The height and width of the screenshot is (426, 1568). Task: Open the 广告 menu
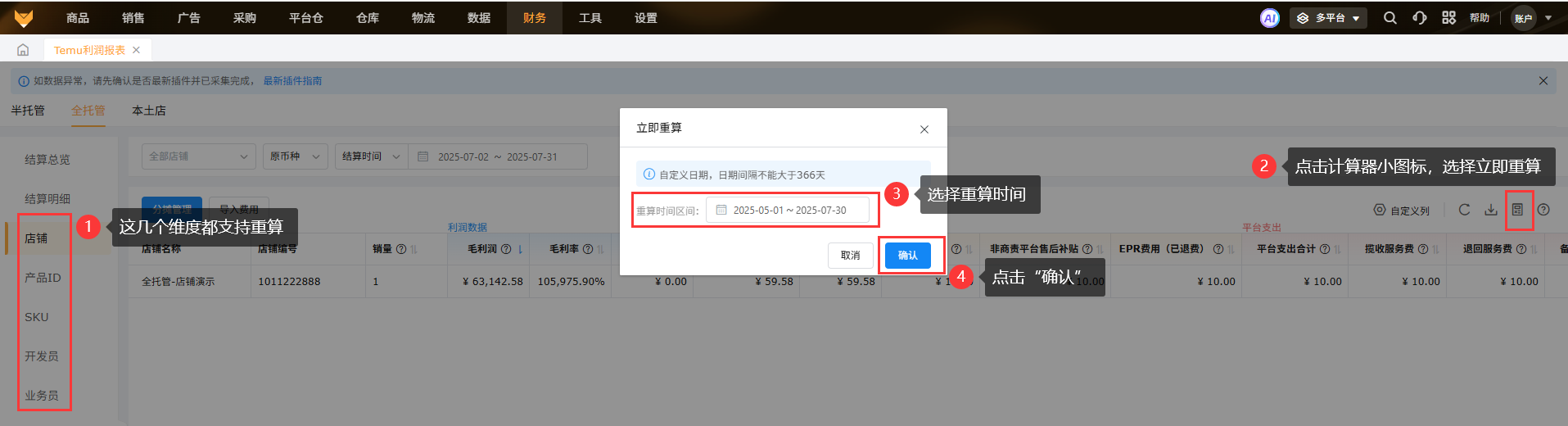click(x=189, y=18)
